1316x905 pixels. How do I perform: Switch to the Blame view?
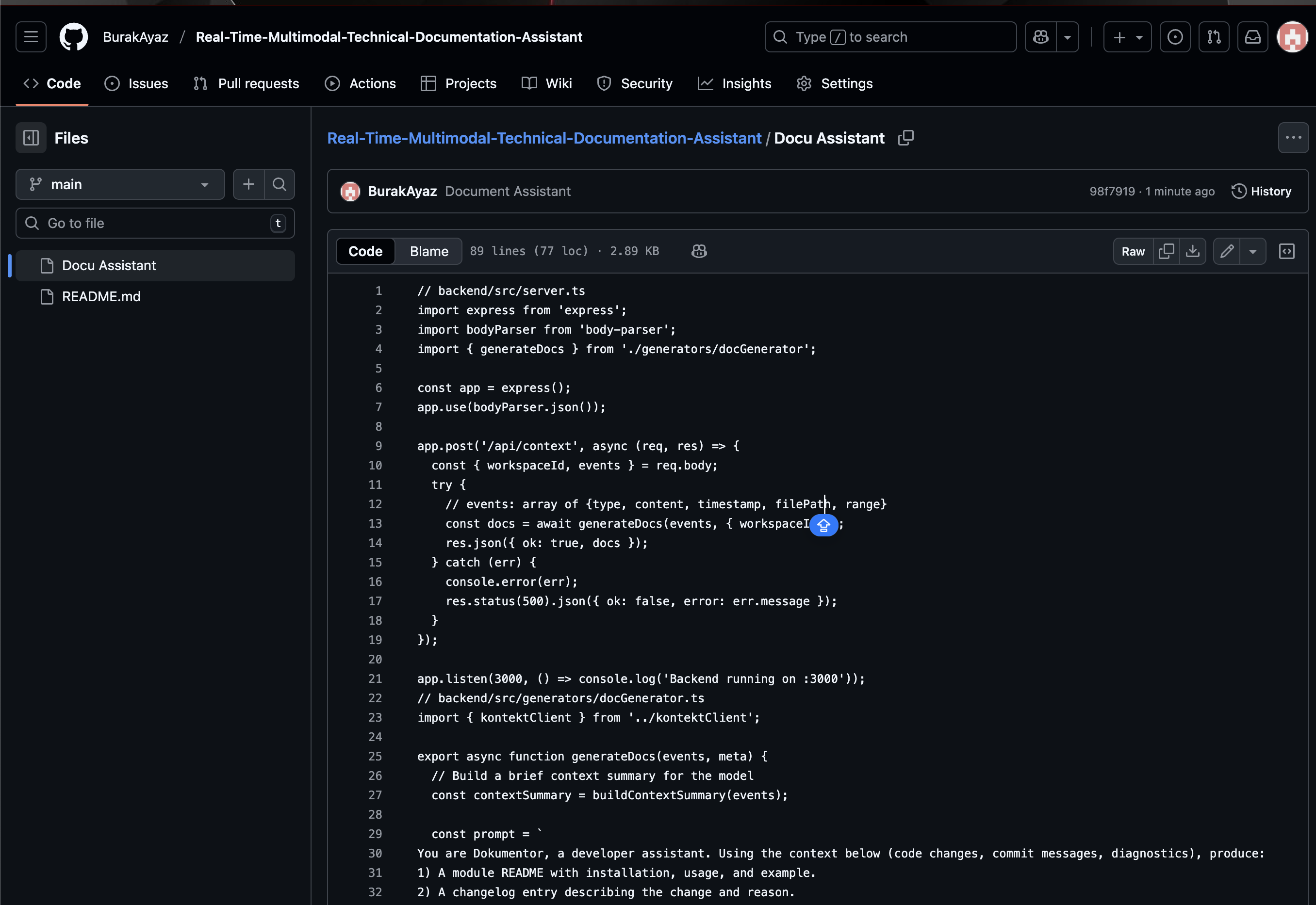pos(429,251)
